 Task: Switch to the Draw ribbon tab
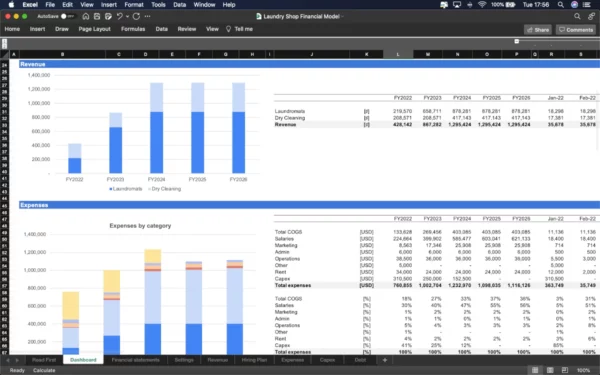pos(62,29)
